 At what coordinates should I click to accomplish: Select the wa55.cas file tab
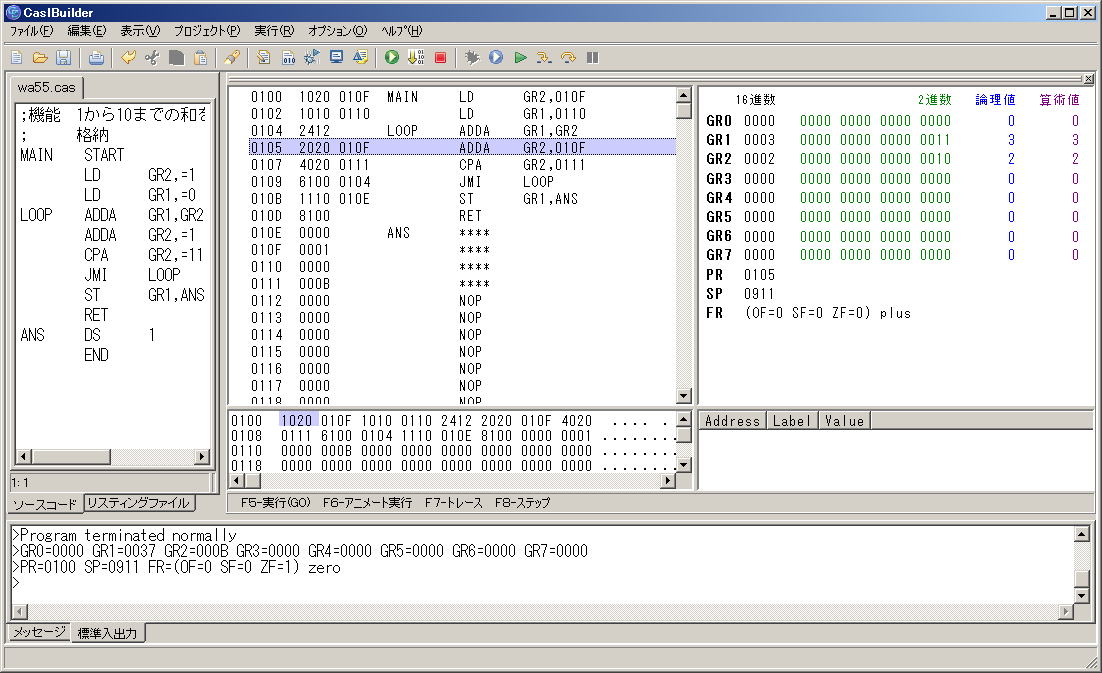[x=47, y=87]
